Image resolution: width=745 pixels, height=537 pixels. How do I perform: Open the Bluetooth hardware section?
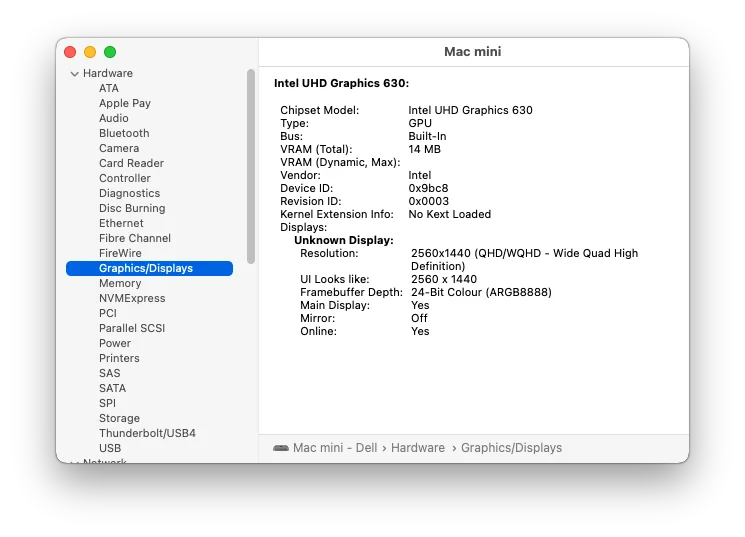click(124, 133)
